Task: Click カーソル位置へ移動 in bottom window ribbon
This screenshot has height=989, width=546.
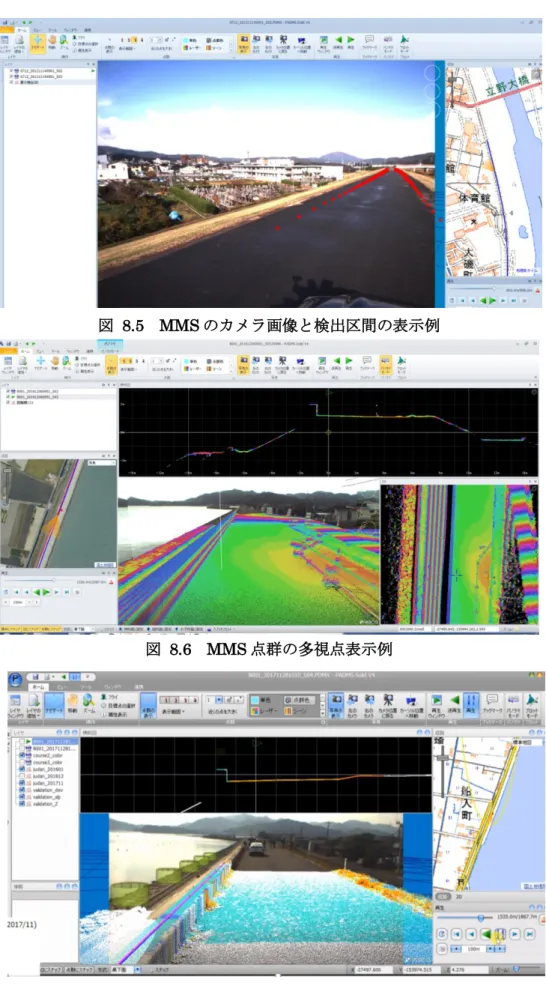Action: pyautogui.click(x=411, y=706)
